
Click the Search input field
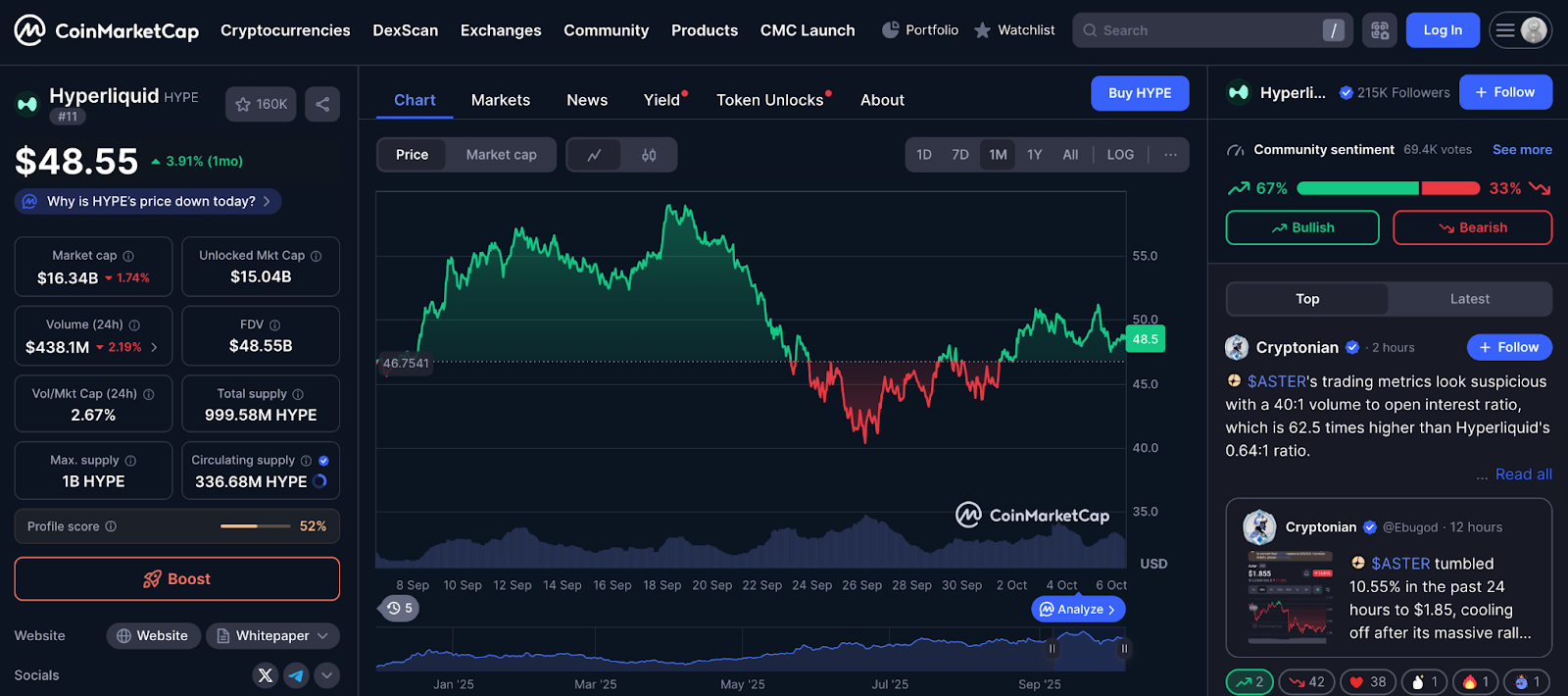point(1212,30)
